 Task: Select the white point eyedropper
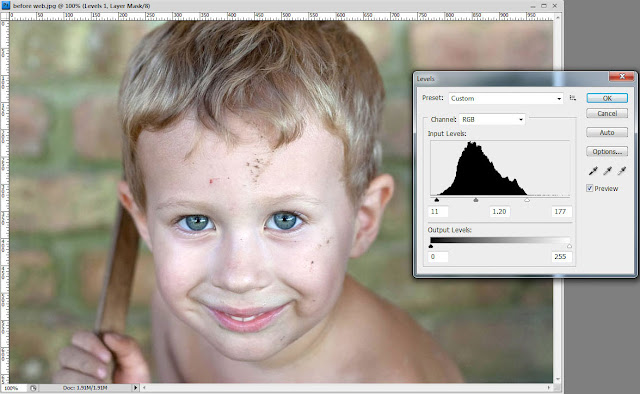coord(622,171)
